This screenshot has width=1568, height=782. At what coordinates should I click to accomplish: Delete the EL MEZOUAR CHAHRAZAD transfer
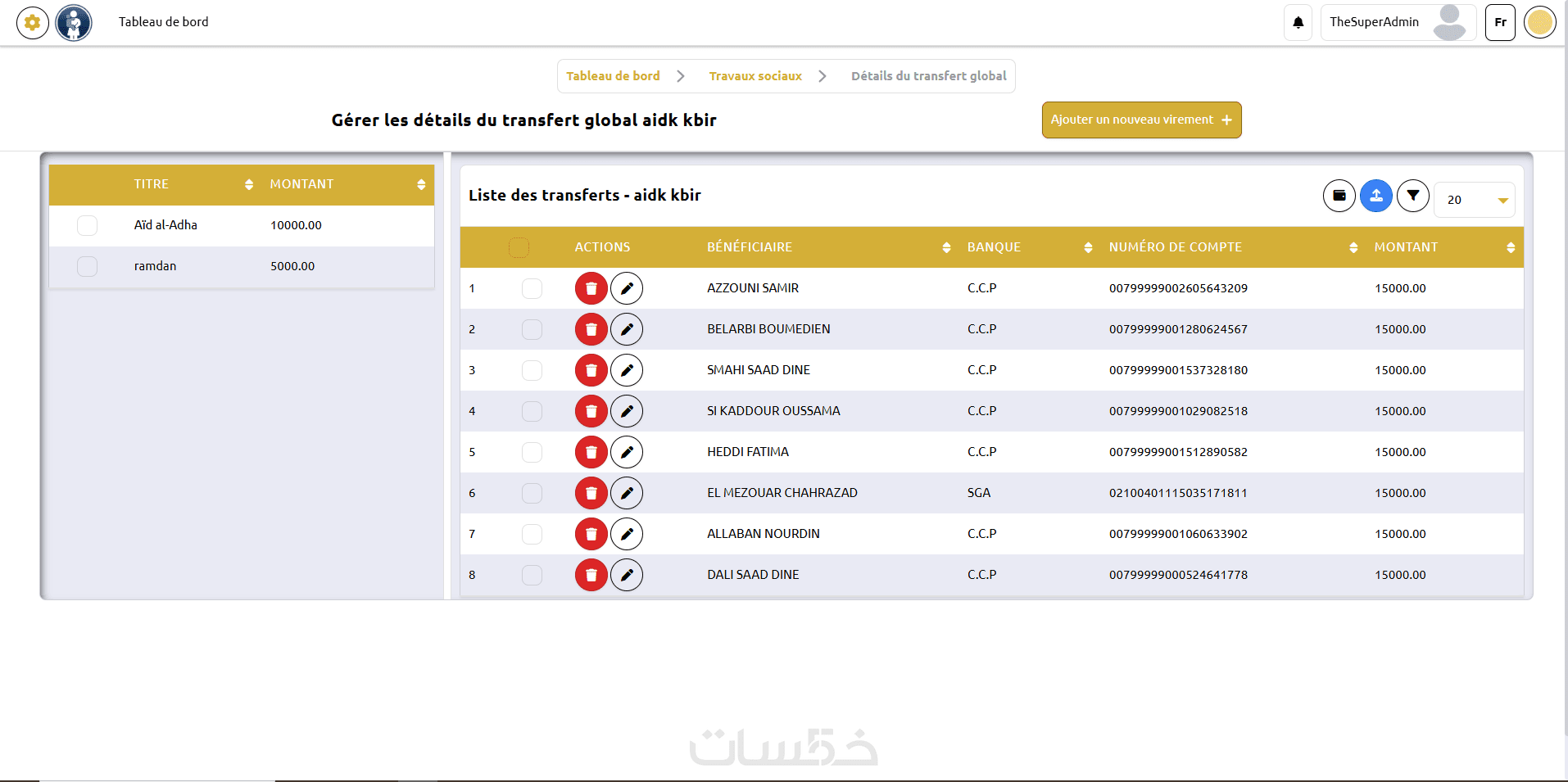[x=591, y=493]
